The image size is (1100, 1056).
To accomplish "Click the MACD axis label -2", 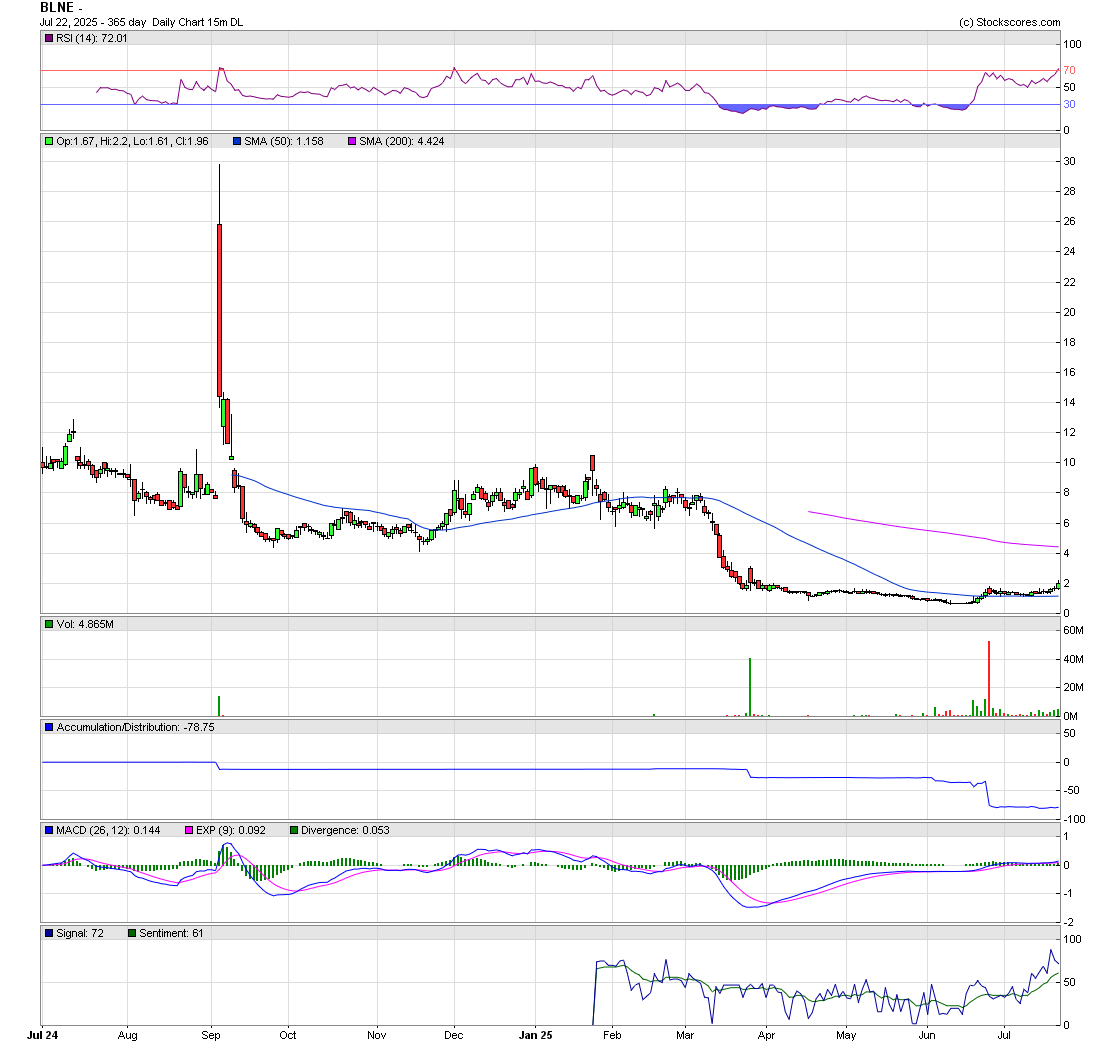I will (x=1067, y=923).
